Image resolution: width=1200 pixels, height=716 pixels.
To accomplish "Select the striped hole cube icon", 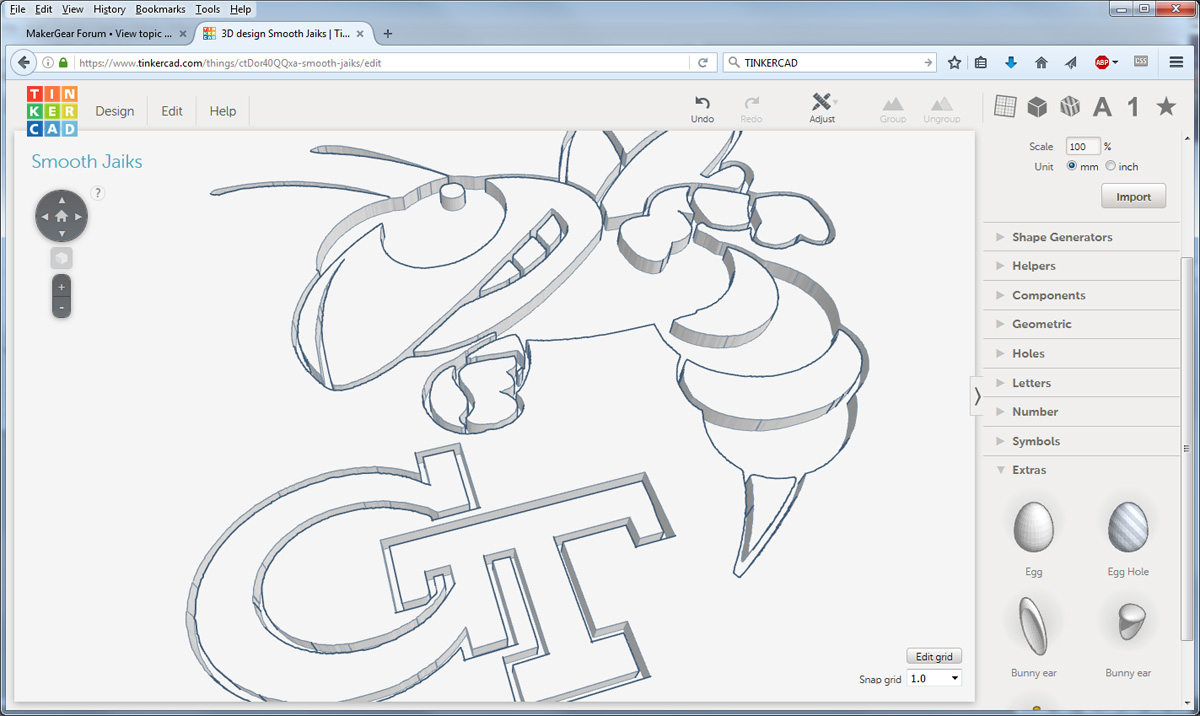I will (x=1070, y=106).
